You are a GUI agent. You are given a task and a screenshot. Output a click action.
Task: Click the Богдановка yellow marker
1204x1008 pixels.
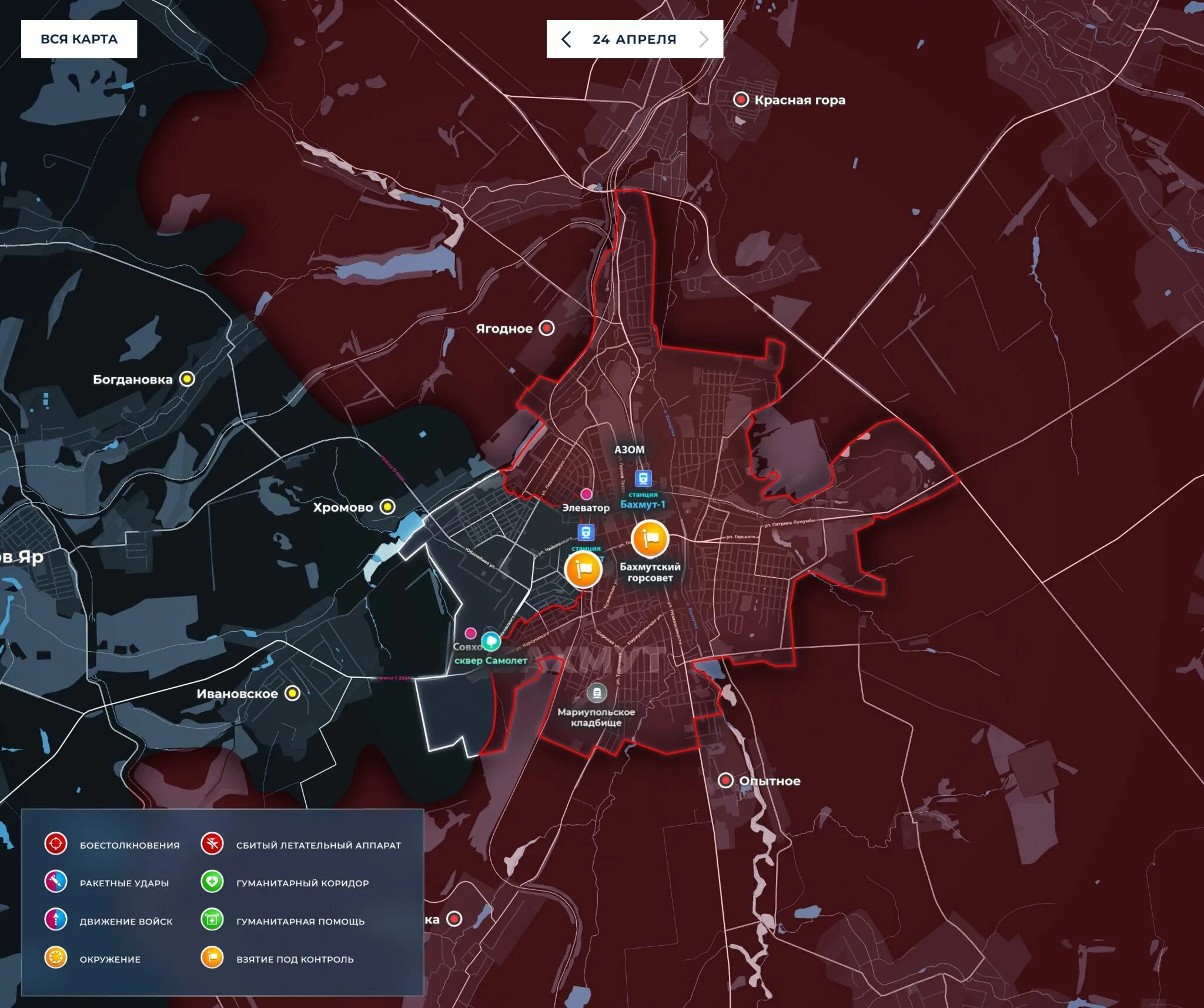(x=187, y=379)
